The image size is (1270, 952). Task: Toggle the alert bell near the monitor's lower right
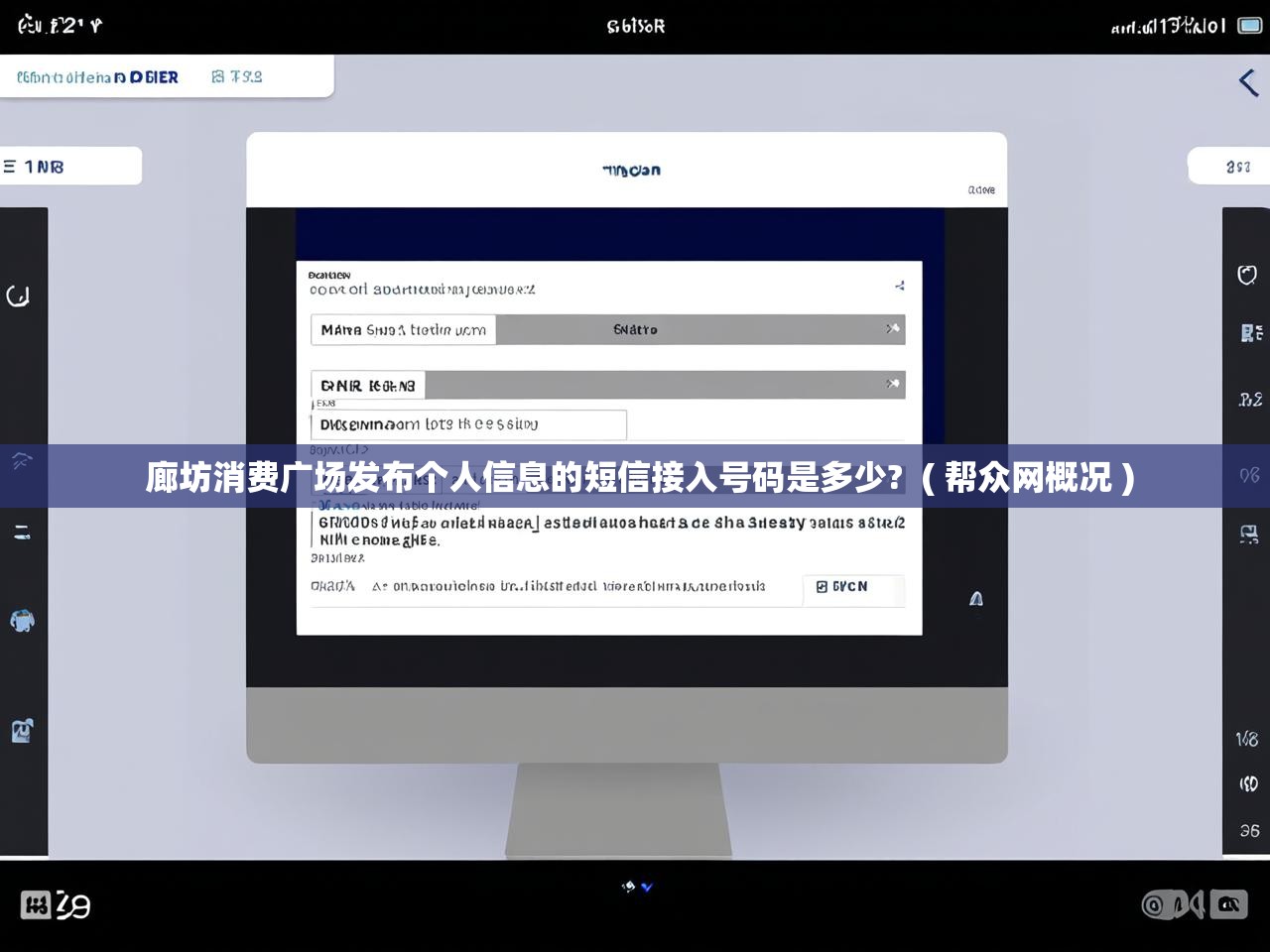(975, 599)
